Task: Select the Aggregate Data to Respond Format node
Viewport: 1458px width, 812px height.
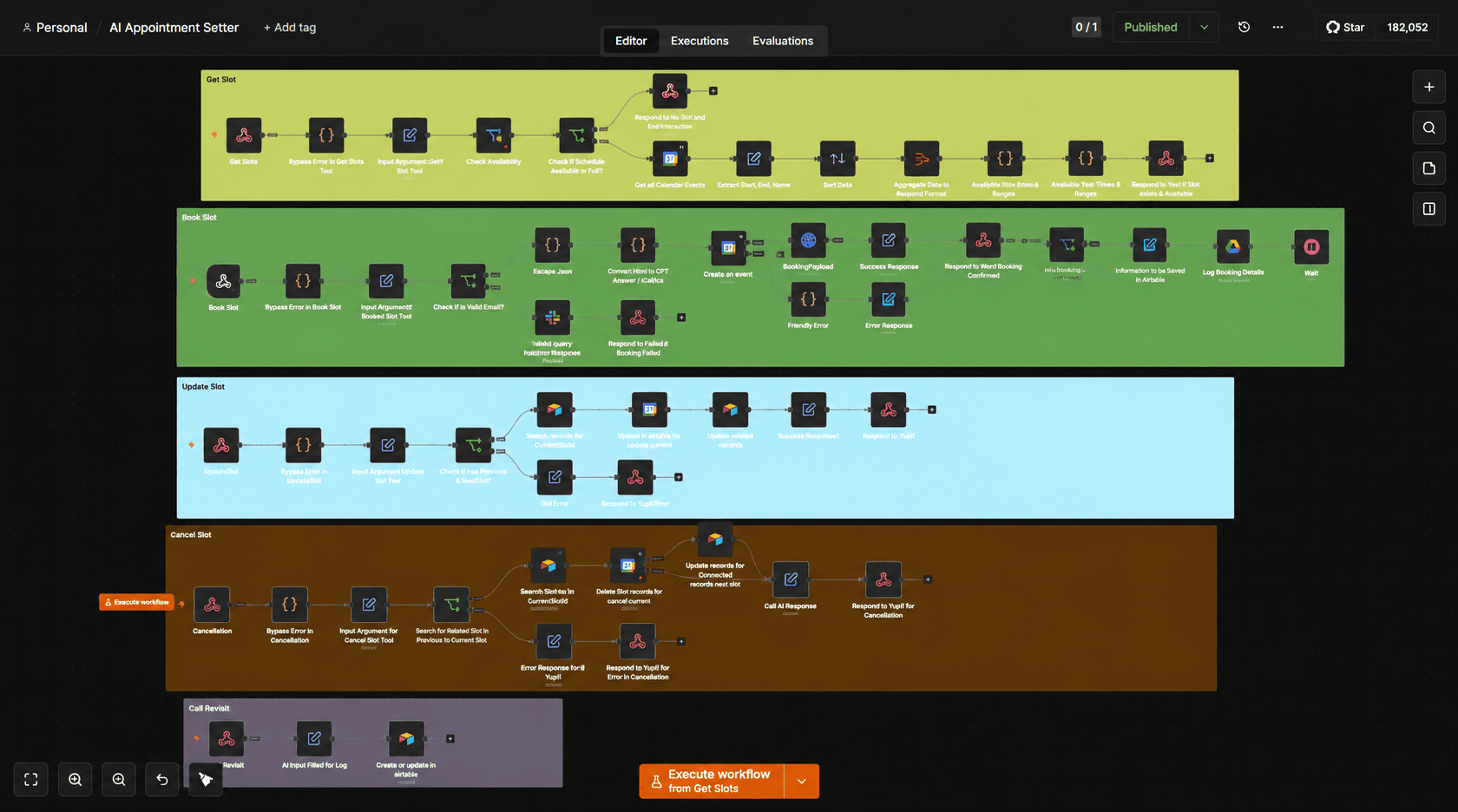Action: [922, 159]
